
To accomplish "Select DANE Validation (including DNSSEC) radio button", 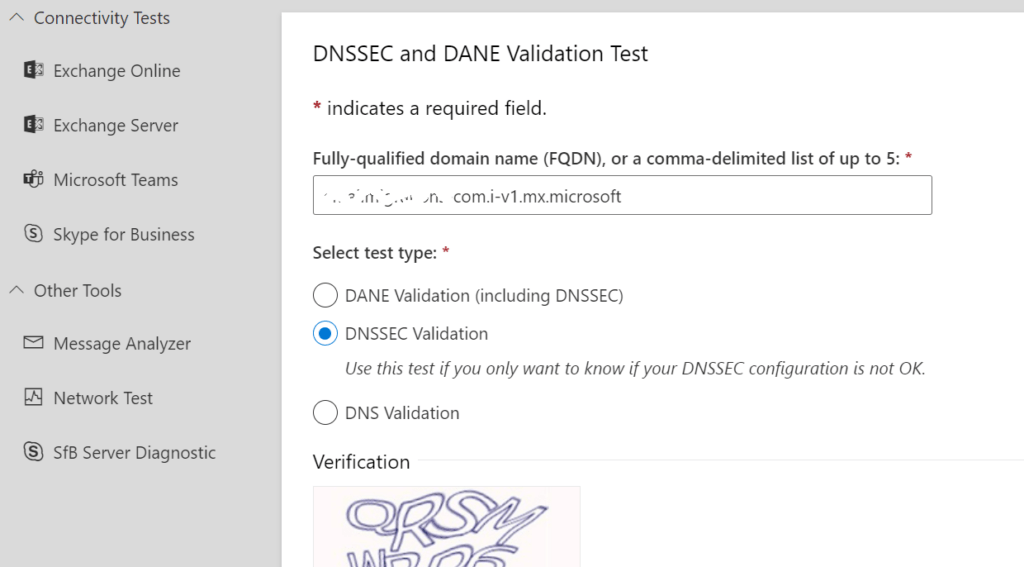I will 325,295.
